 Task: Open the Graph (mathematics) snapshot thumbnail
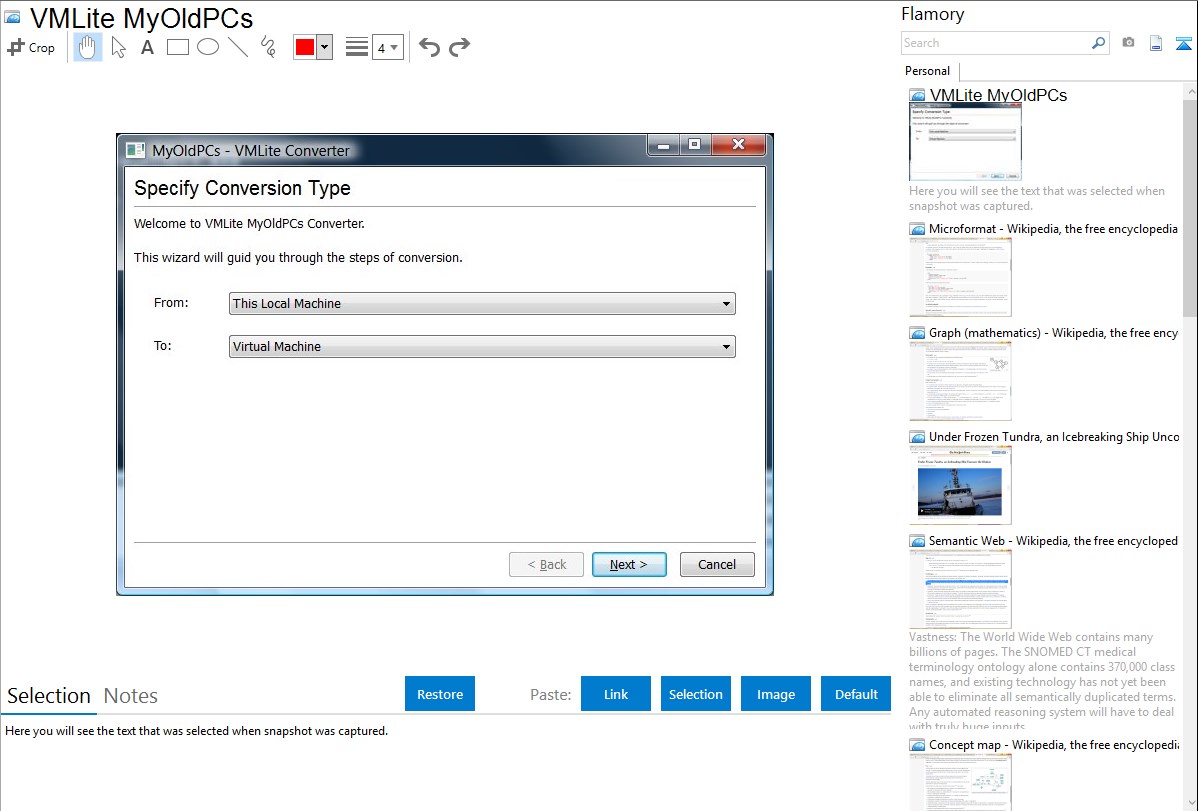960,381
